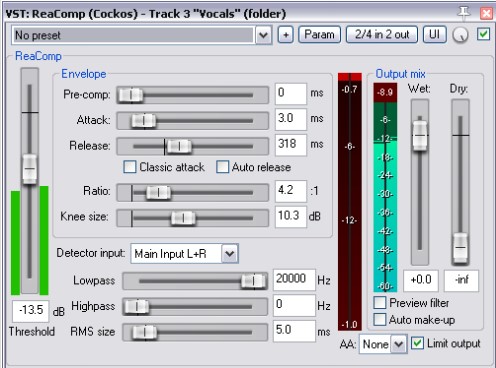This screenshot has width=496, height=368.
Task: Uncheck Limit output option
Action: (417, 343)
